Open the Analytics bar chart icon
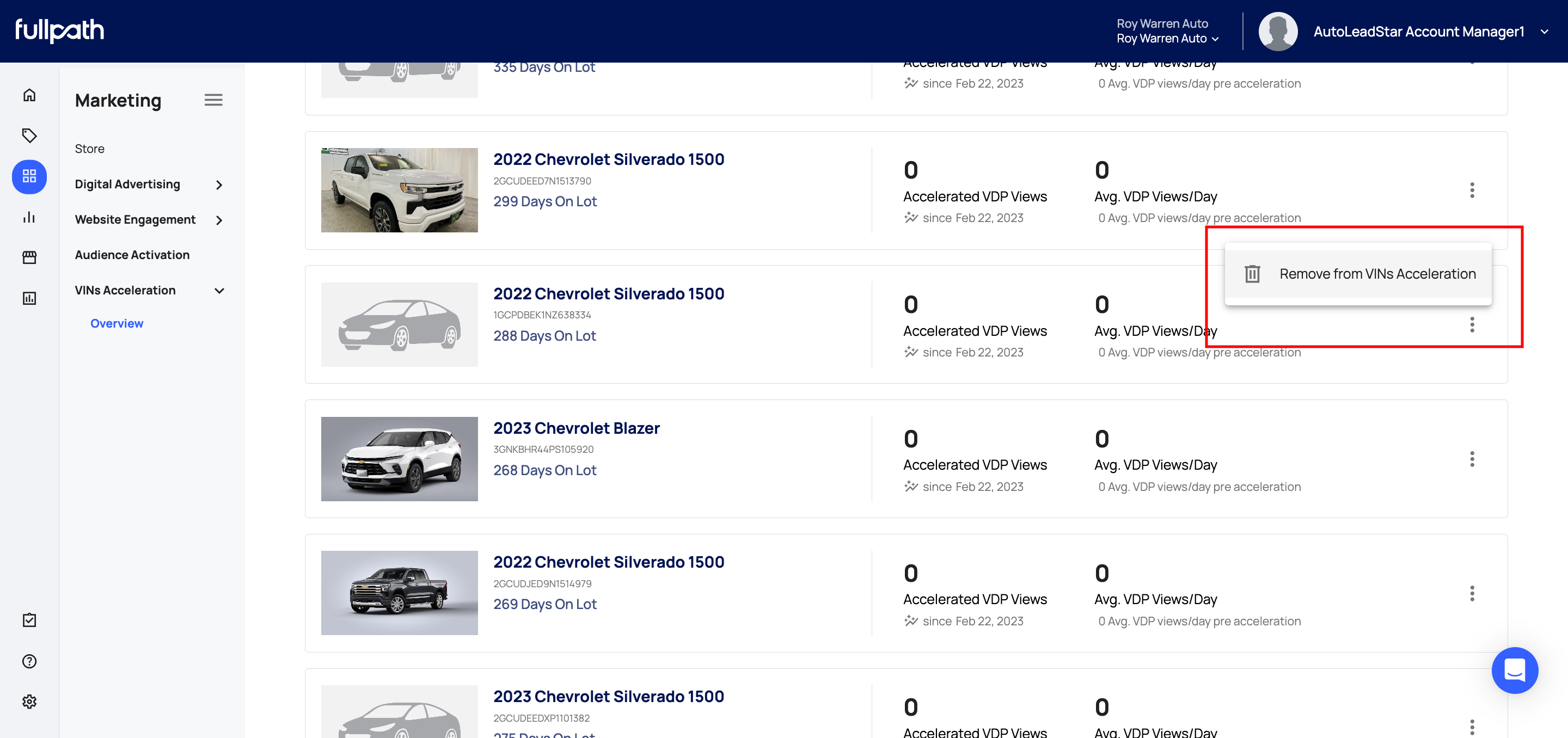 click(x=29, y=217)
